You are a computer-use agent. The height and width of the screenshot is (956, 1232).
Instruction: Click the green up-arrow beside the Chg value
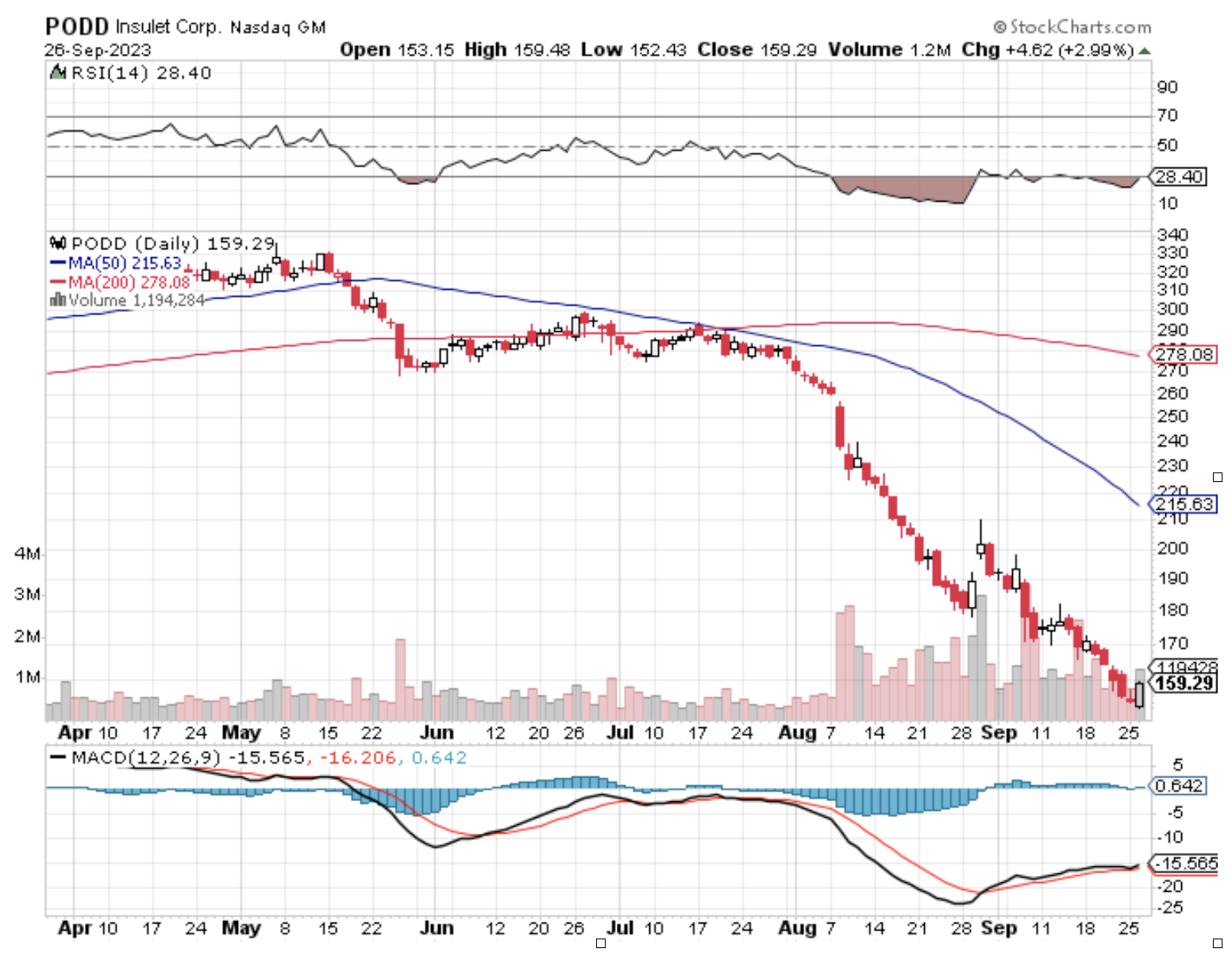tap(1144, 50)
